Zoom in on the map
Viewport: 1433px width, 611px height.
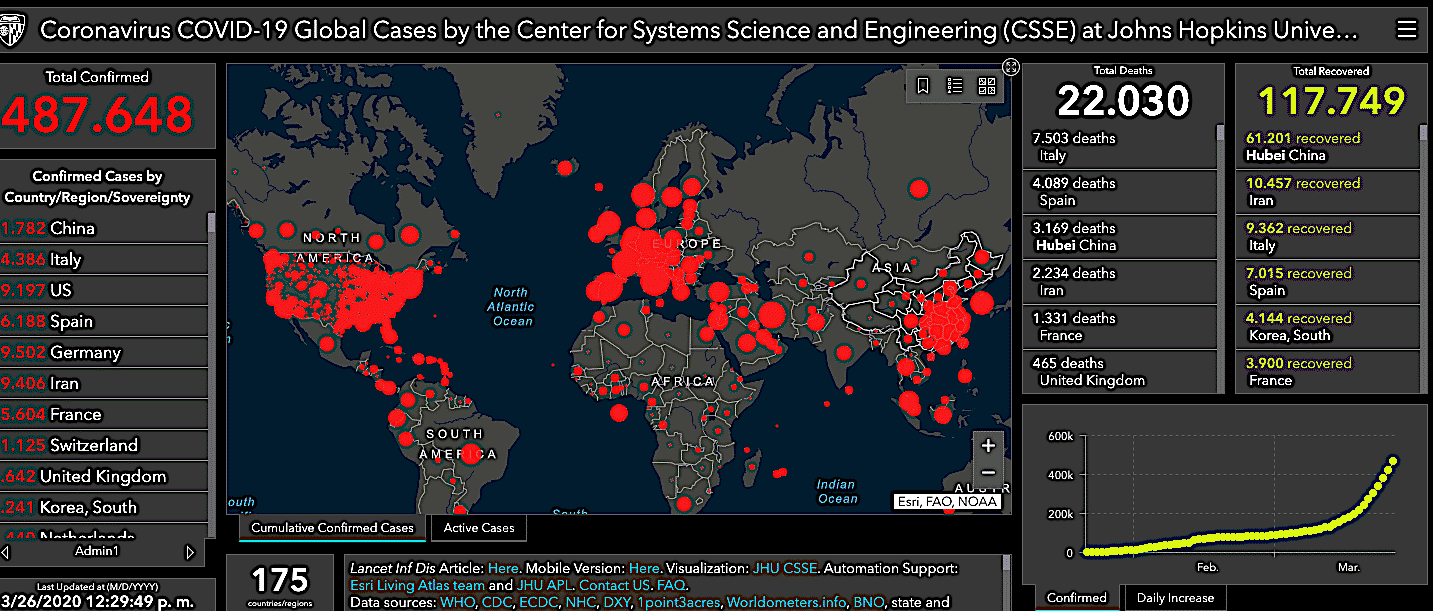(x=988, y=446)
